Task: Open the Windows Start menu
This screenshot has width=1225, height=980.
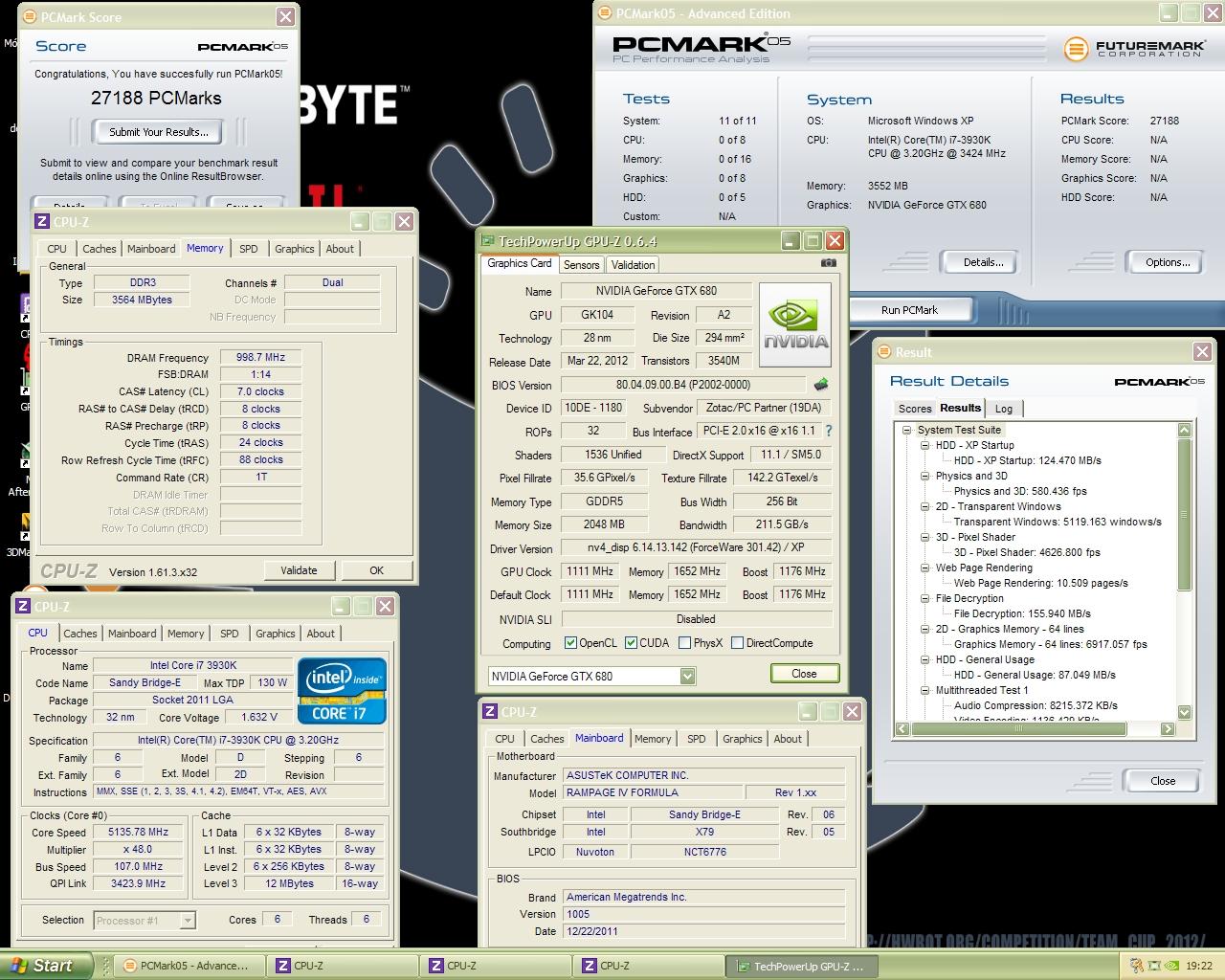Action: pos(47,966)
